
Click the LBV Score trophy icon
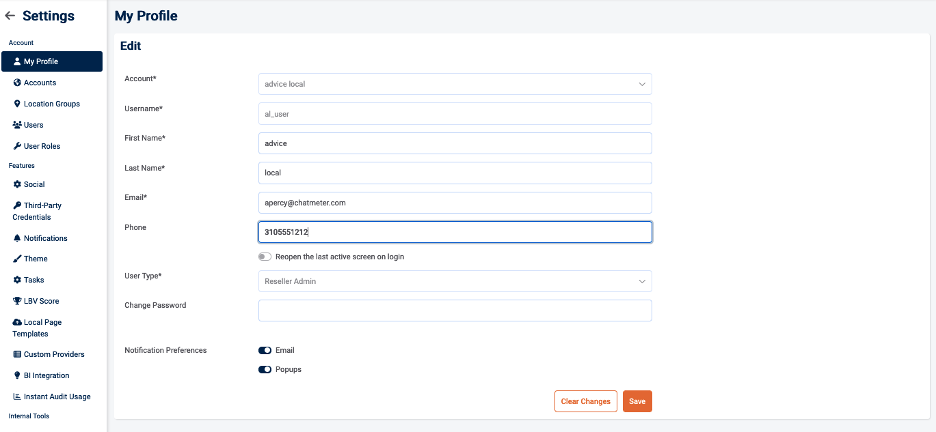tap(17, 301)
